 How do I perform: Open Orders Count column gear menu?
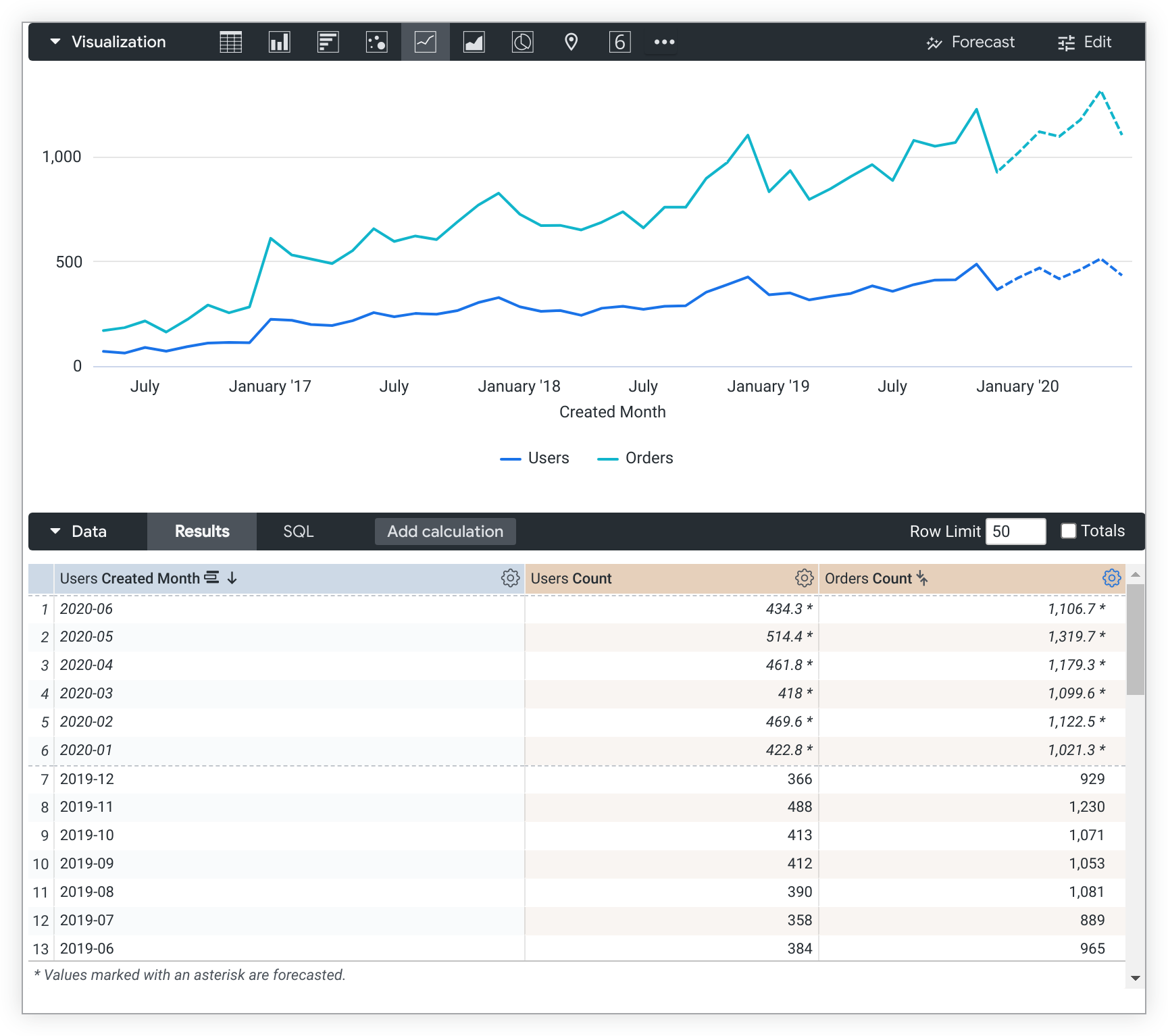point(1111,578)
